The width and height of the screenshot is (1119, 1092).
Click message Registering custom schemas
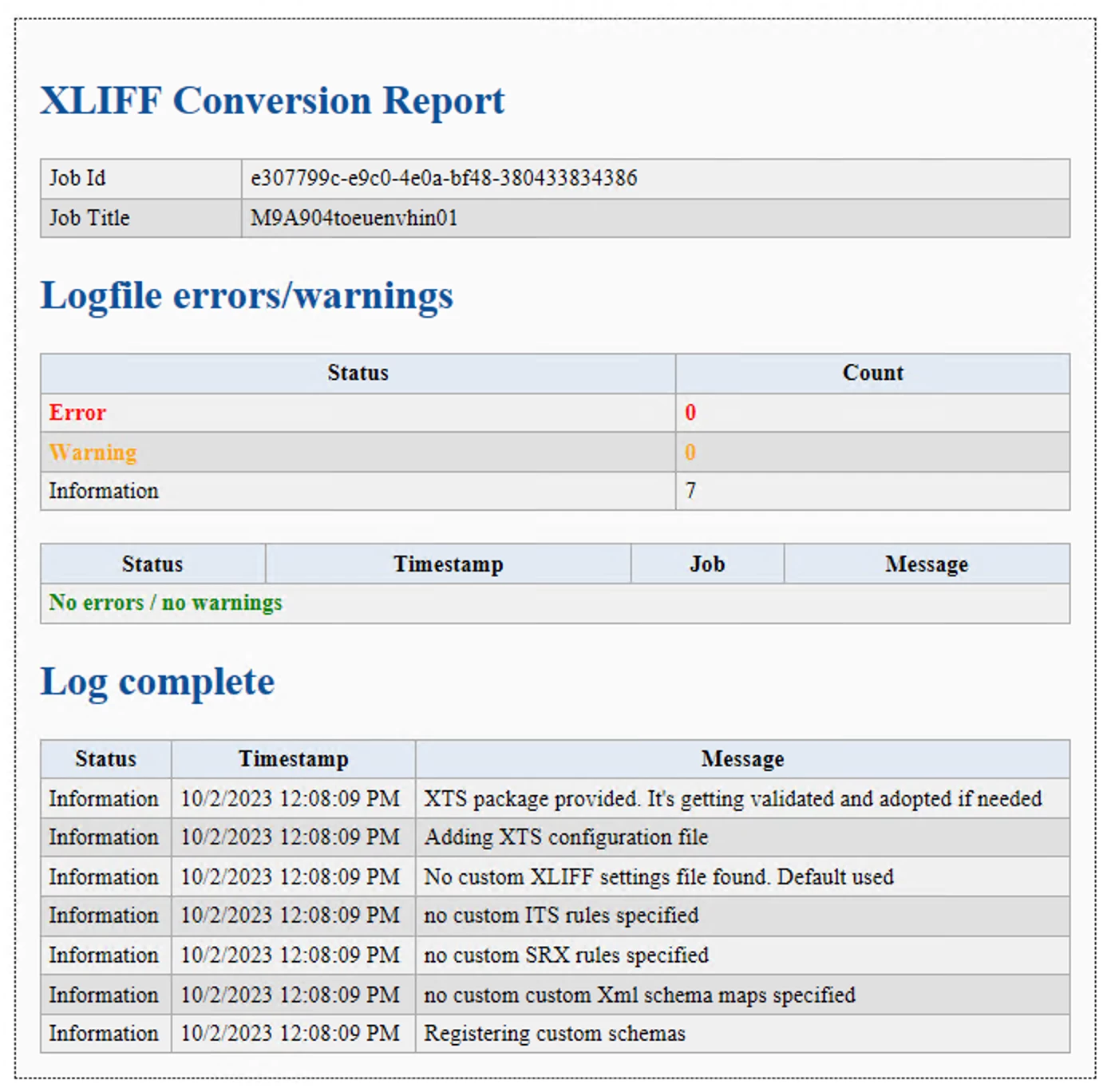pyautogui.click(x=555, y=1034)
